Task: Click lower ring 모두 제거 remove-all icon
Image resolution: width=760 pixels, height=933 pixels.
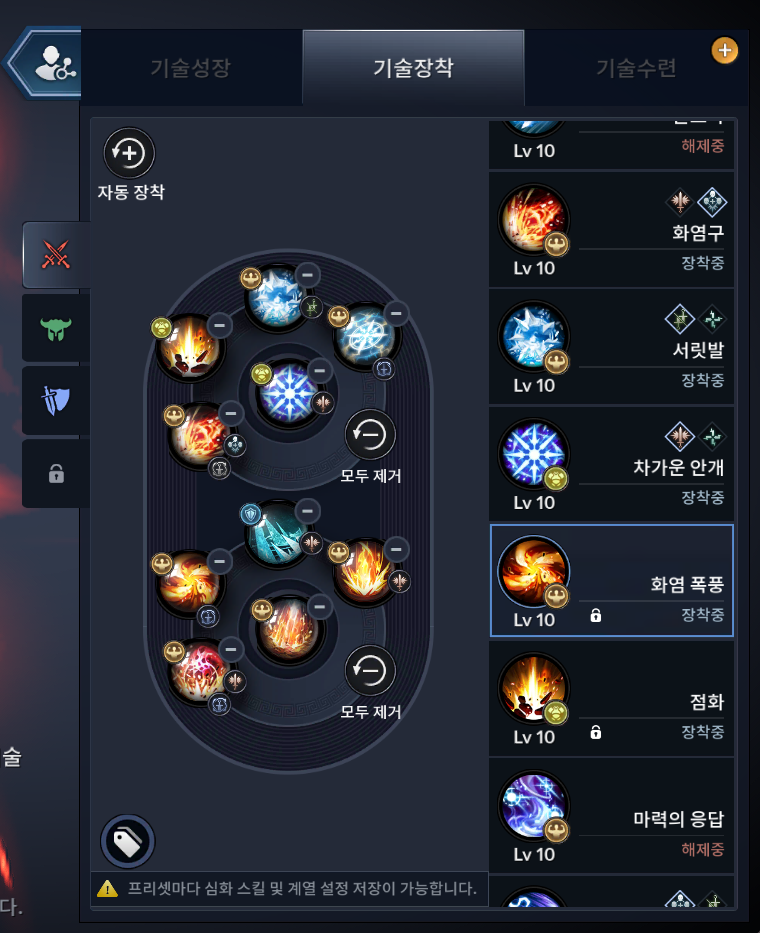Action: click(370, 671)
